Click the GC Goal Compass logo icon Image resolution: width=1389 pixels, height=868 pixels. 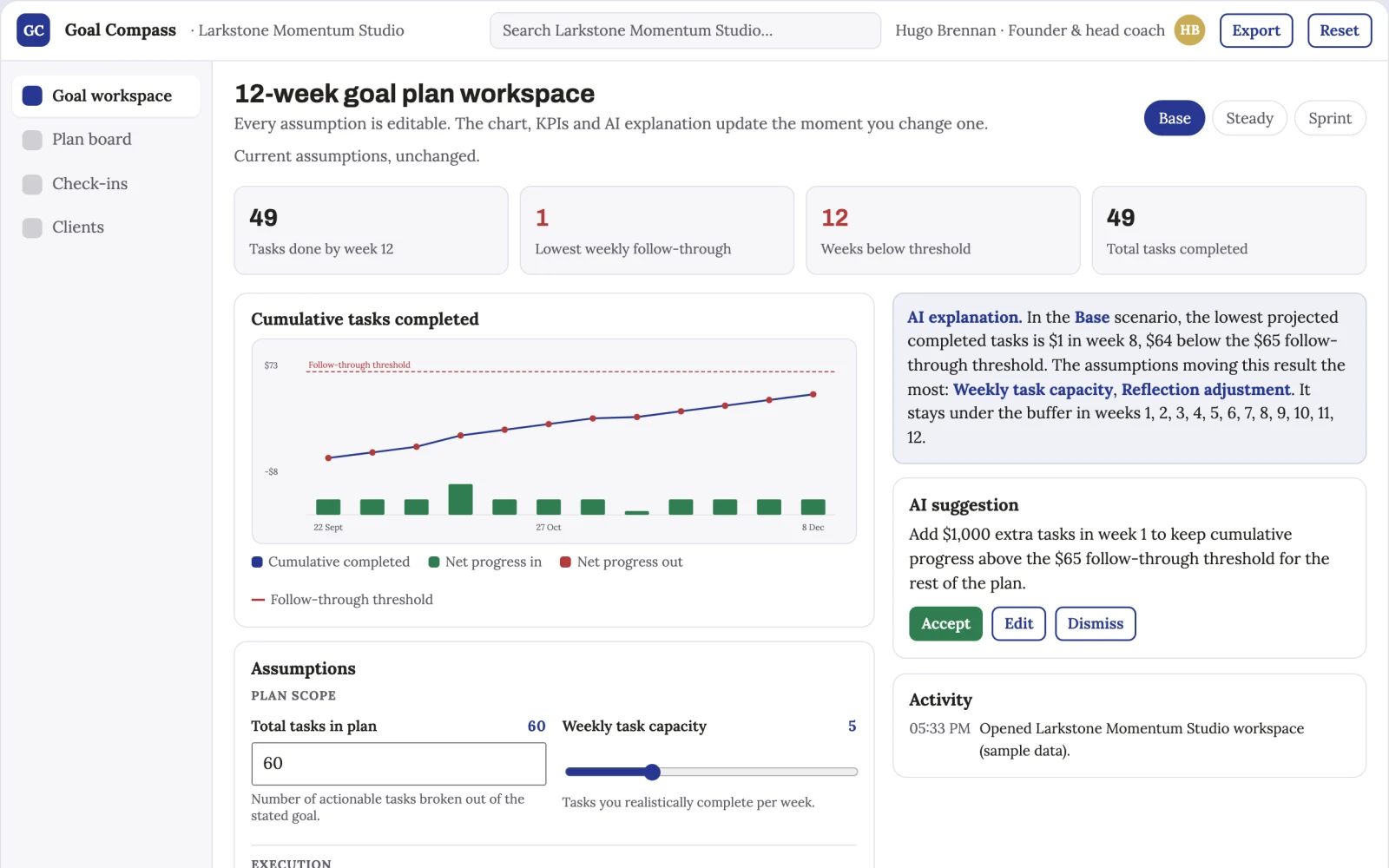pyautogui.click(x=33, y=30)
